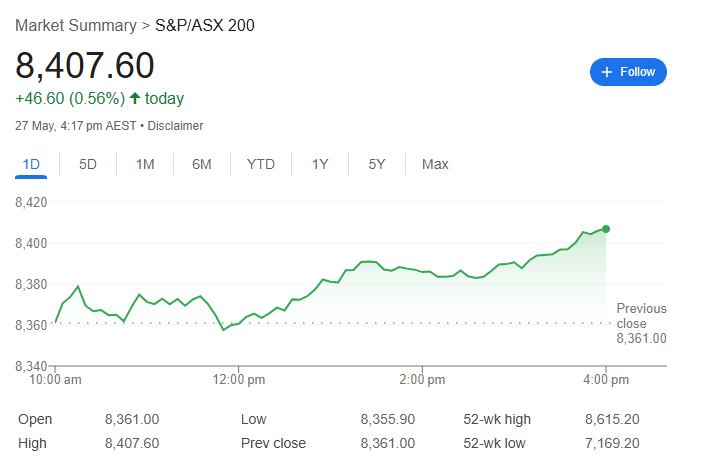Click the Previous close 8,361.00 chart label

[641, 324]
